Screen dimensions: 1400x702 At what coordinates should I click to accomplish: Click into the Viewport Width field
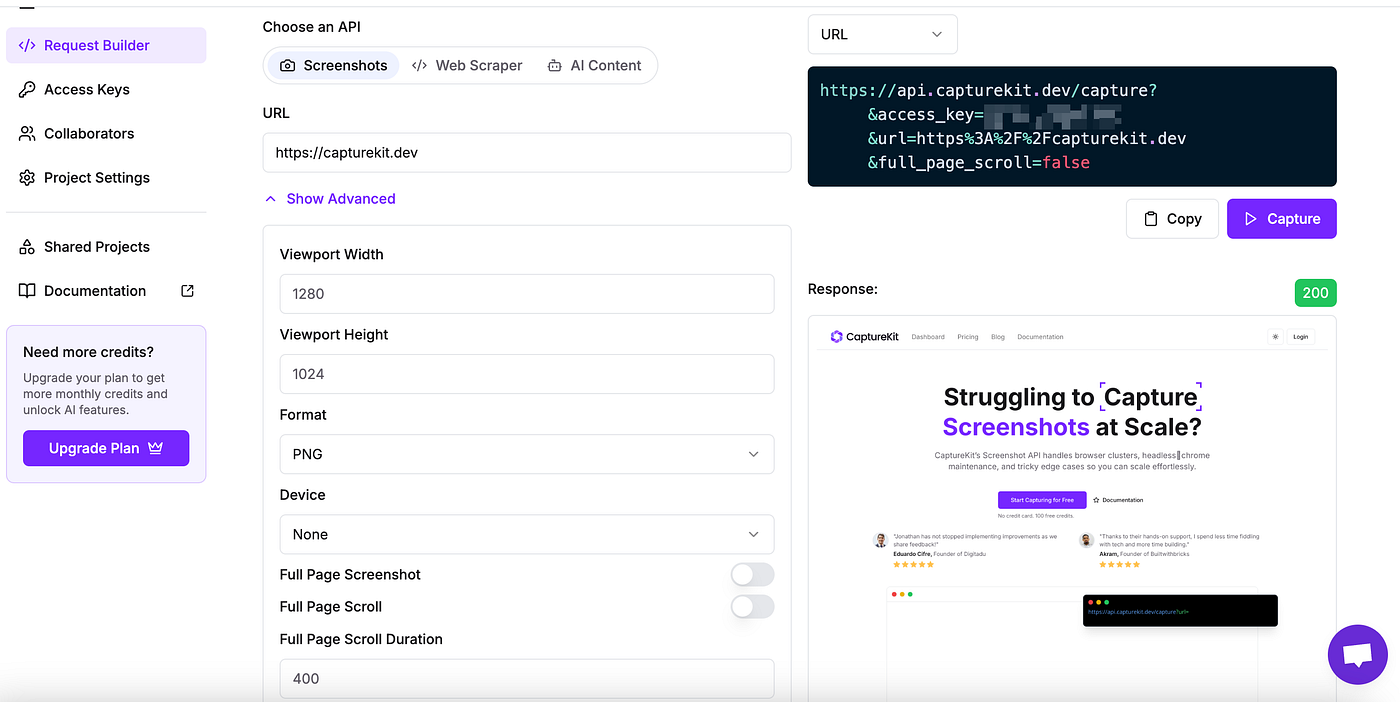526,294
